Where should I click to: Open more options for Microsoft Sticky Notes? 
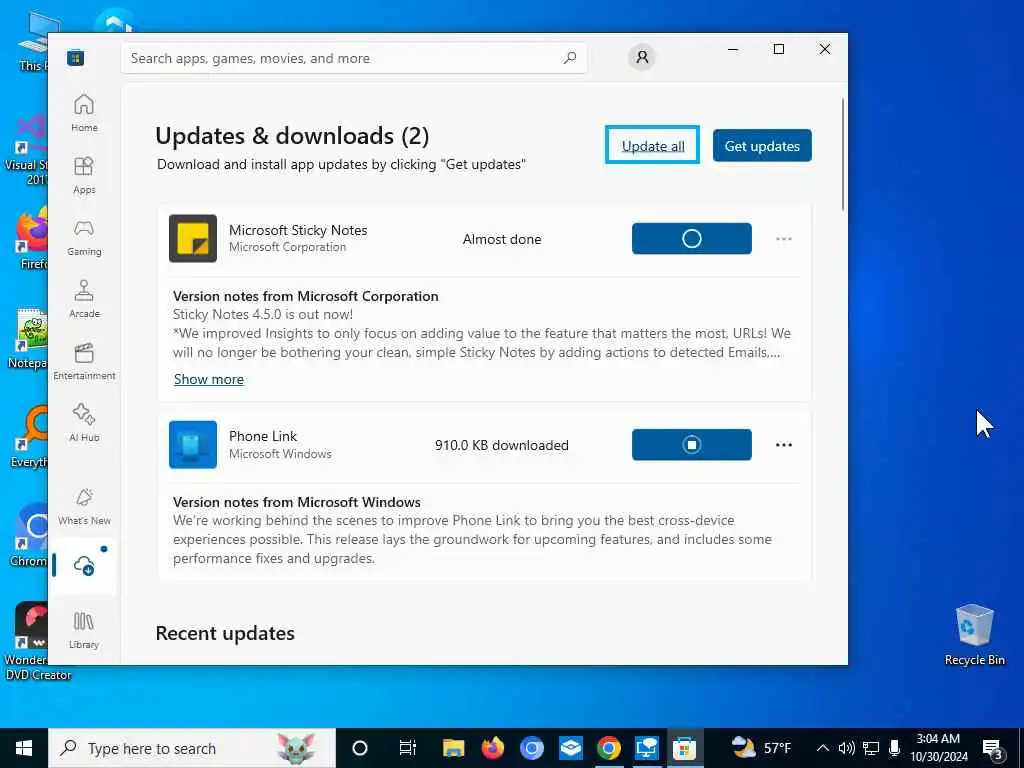pos(784,239)
